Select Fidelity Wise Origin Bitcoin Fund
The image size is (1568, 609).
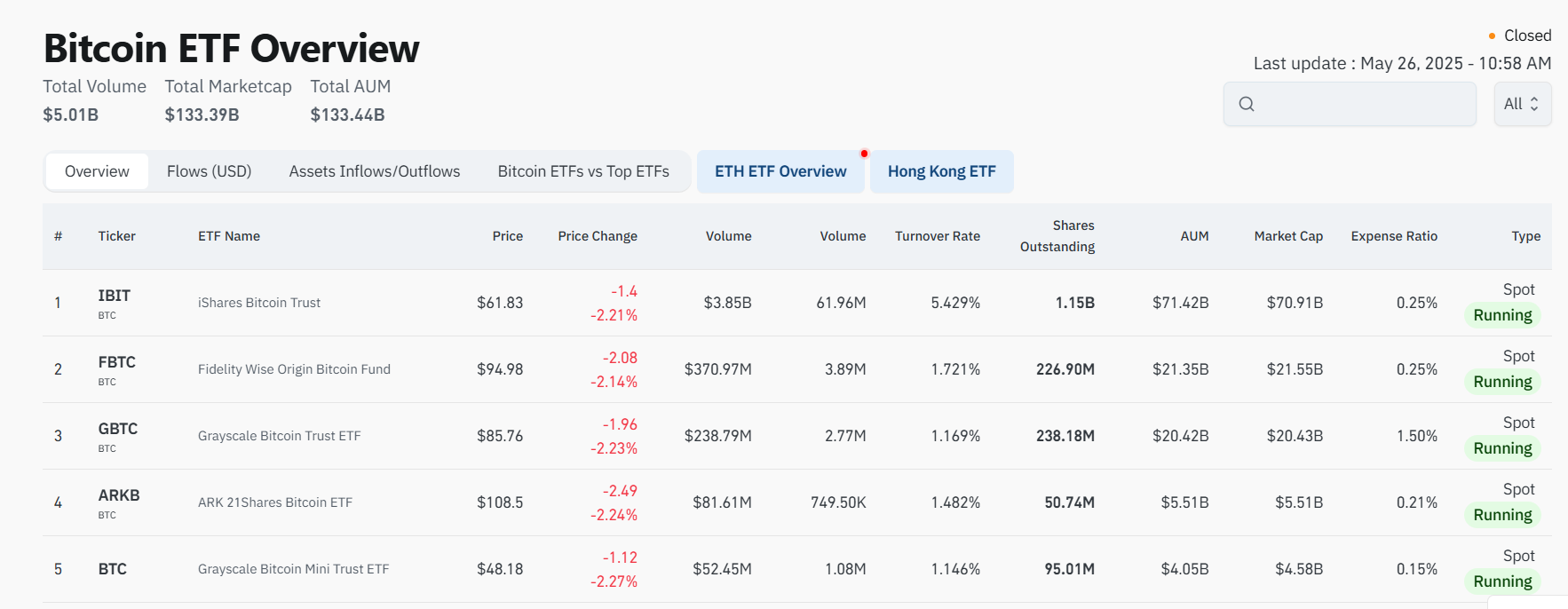pyautogui.click(x=294, y=369)
